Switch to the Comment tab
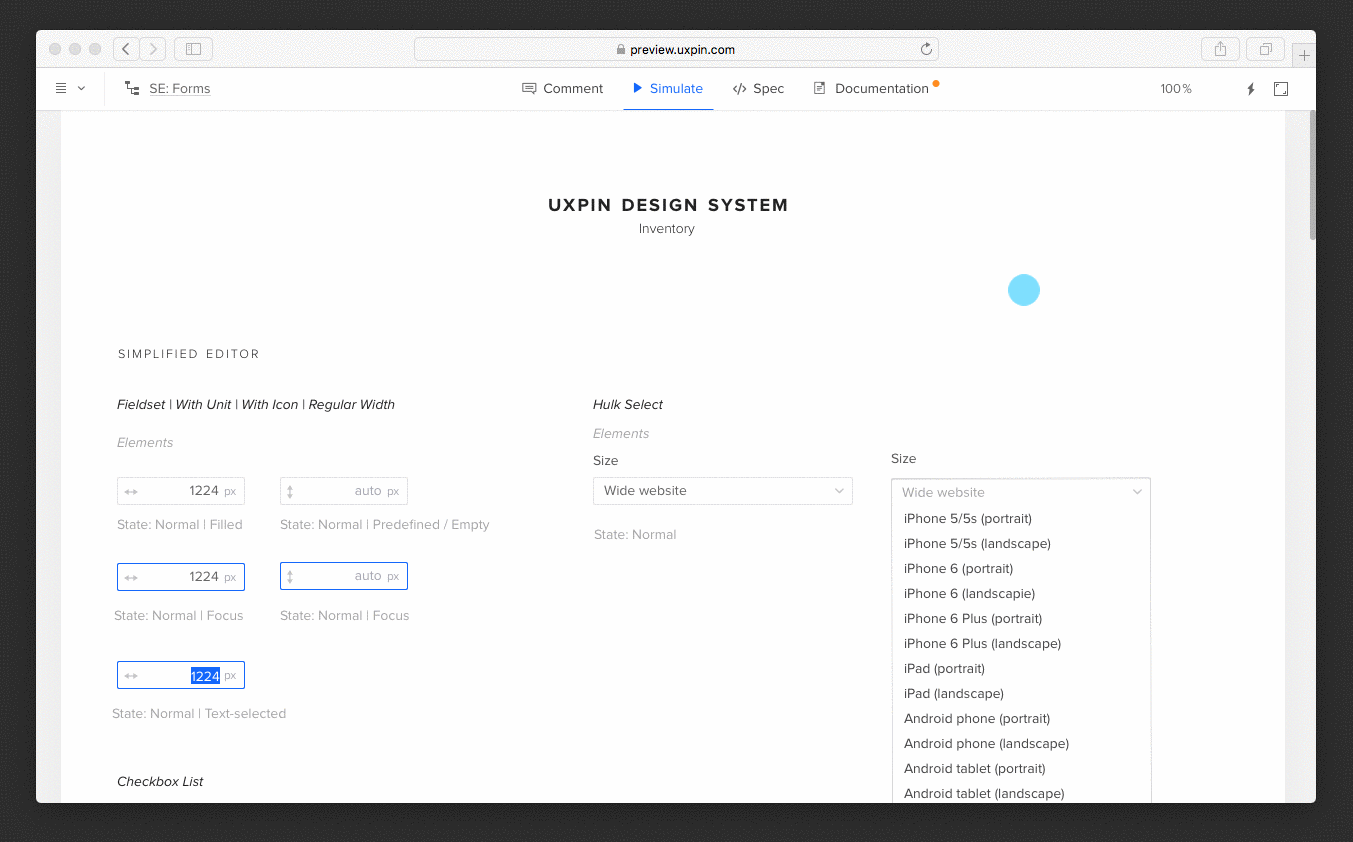The height and width of the screenshot is (842, 1353). click(x=563, y=88)
